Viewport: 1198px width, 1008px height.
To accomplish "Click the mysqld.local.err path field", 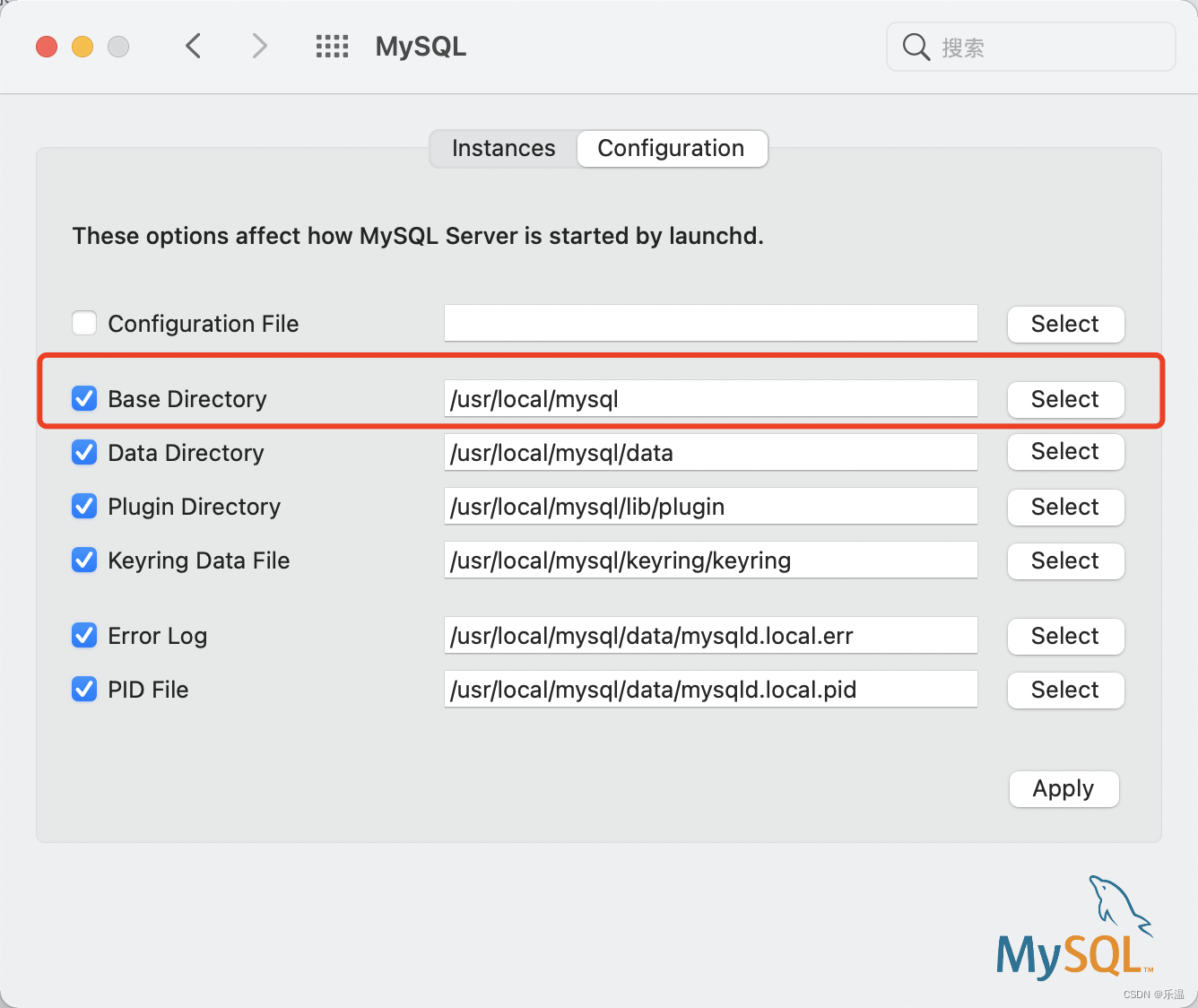I will click(x=711, y=635).
